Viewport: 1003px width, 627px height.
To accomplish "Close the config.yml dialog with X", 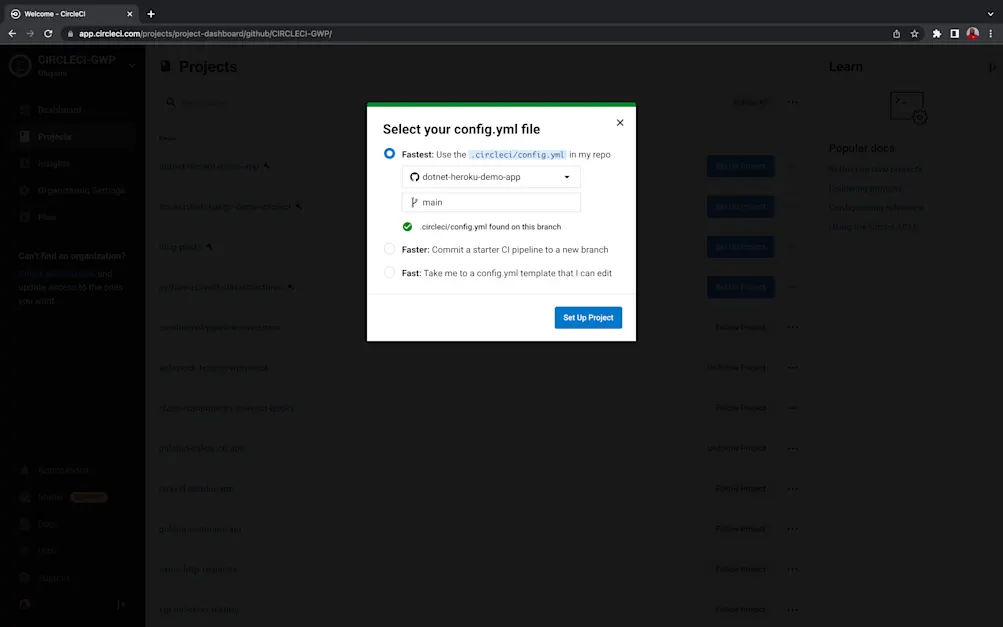I will point(620,123).
